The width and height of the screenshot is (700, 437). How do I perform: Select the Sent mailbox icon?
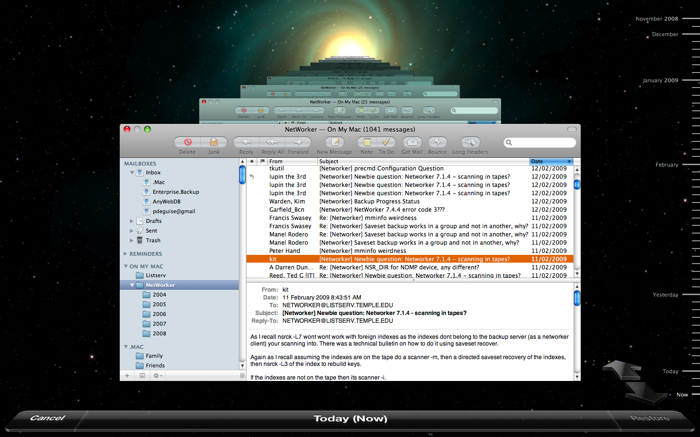click(x=140, y=230)
